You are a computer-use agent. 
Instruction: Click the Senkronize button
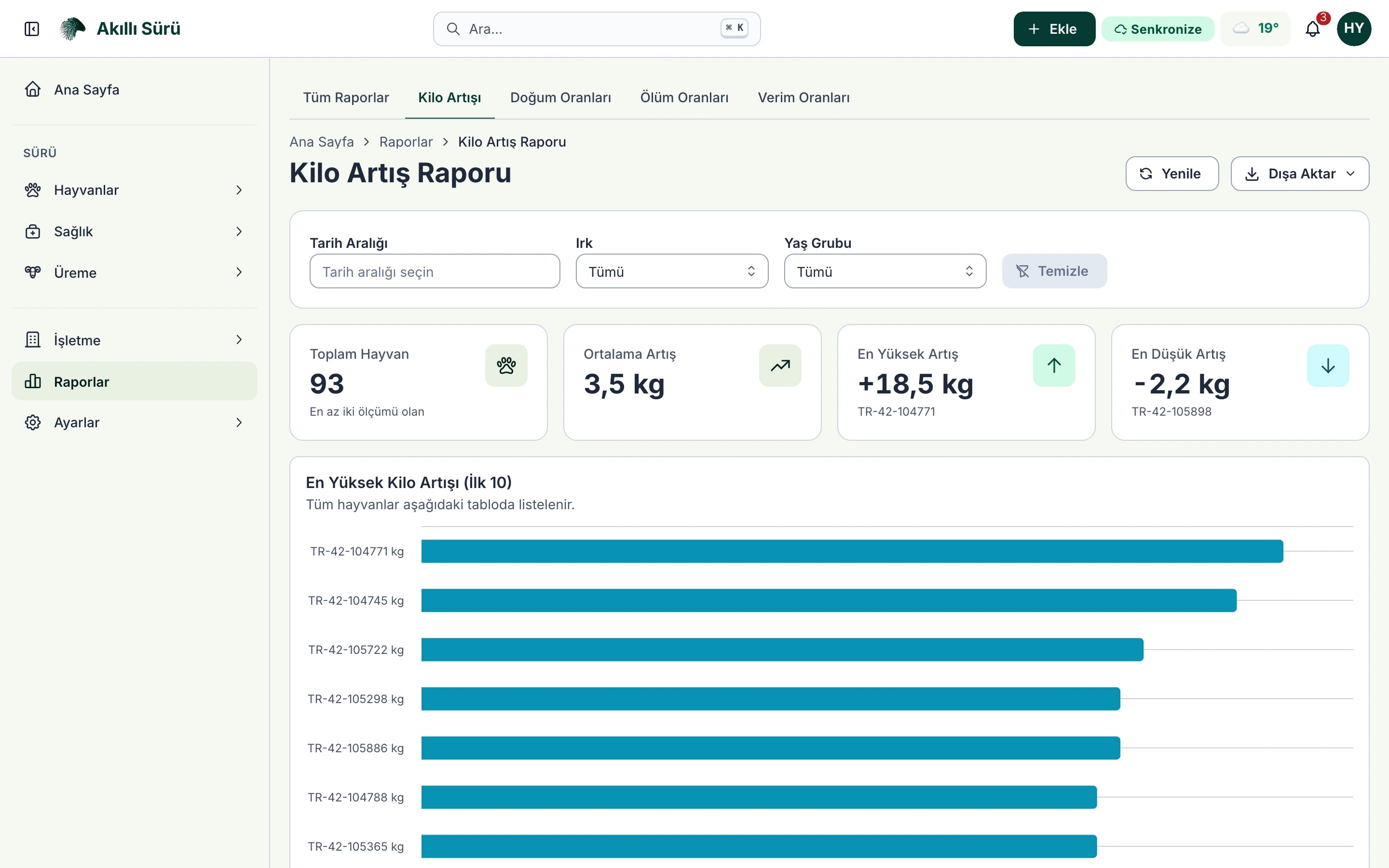[1157, 29]
